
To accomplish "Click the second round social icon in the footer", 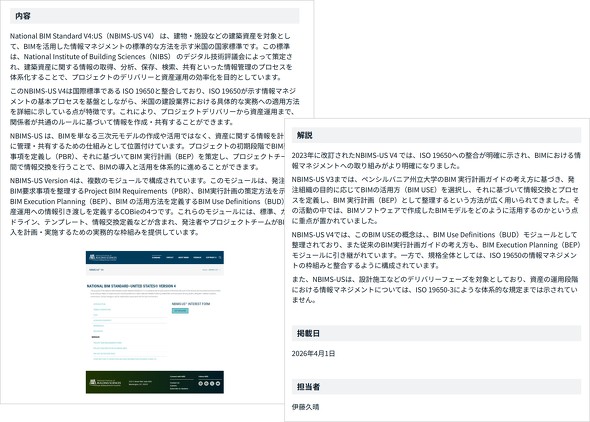I will click(x=206, y=383).
